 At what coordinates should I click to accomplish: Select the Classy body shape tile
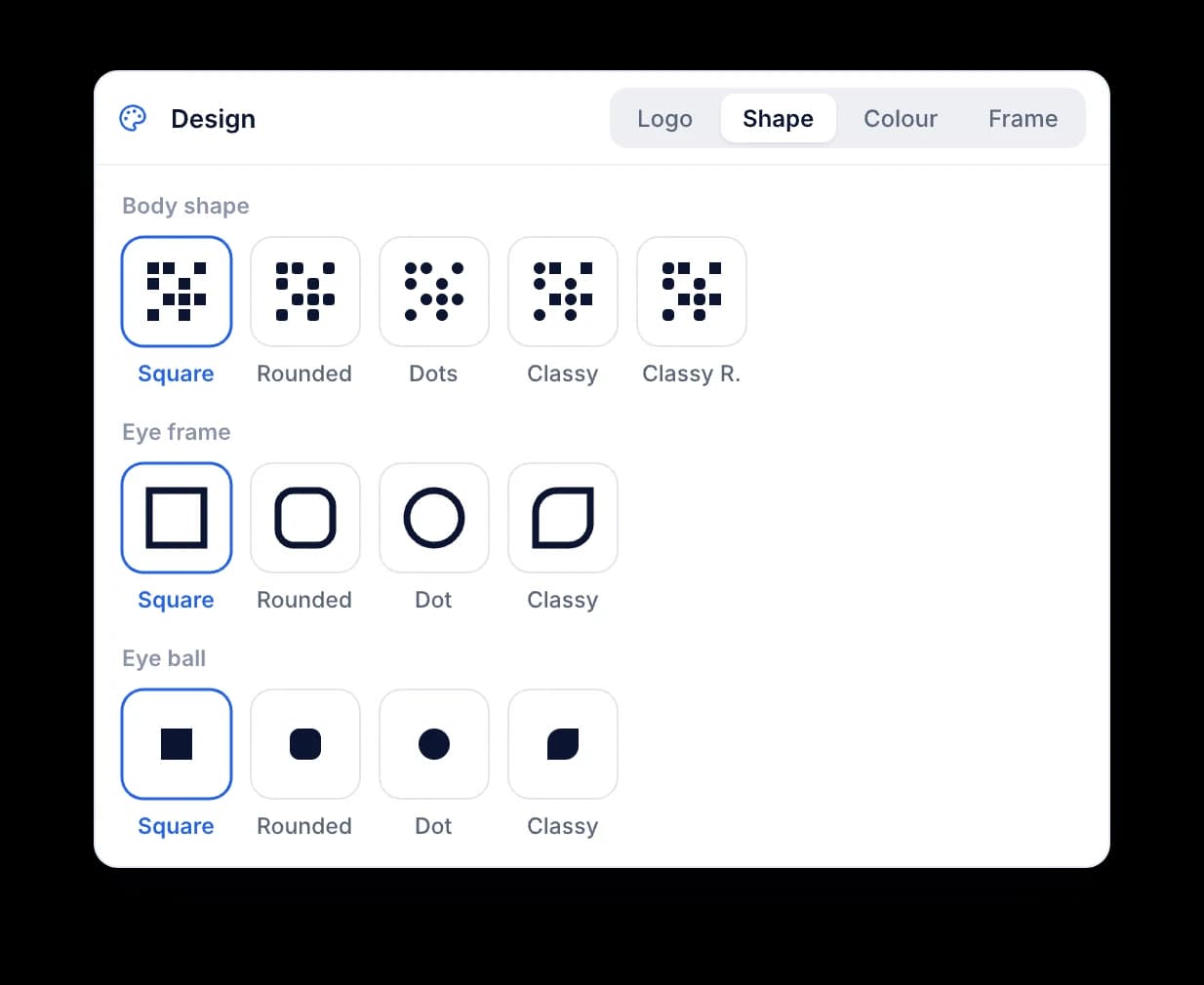click(563, 292)
